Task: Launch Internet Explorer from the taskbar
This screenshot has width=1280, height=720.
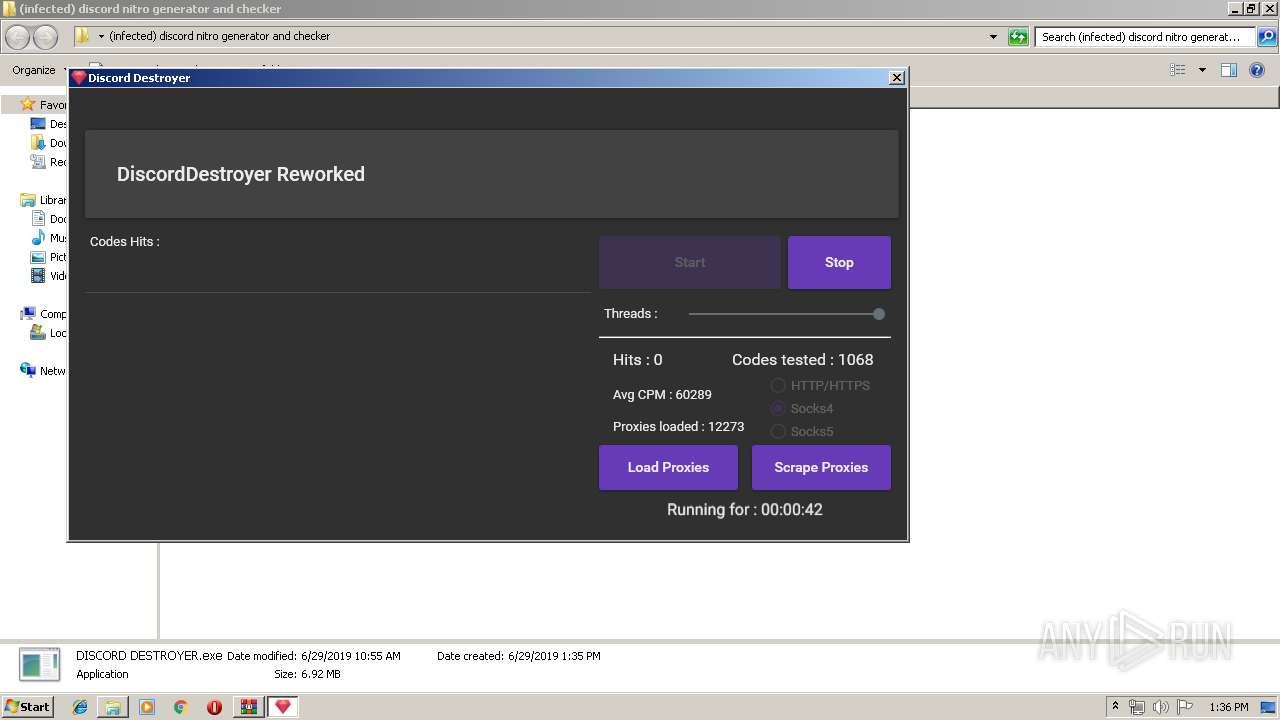Action: [x=80, y=707]
